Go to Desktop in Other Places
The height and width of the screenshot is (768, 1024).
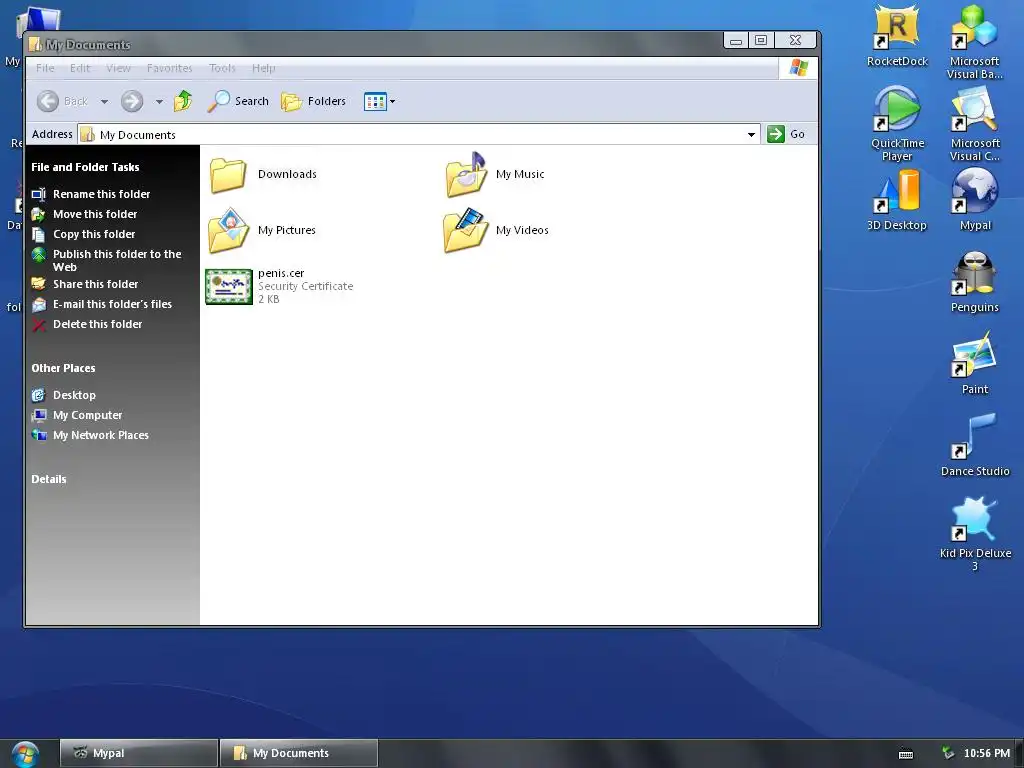click(74, 395)
